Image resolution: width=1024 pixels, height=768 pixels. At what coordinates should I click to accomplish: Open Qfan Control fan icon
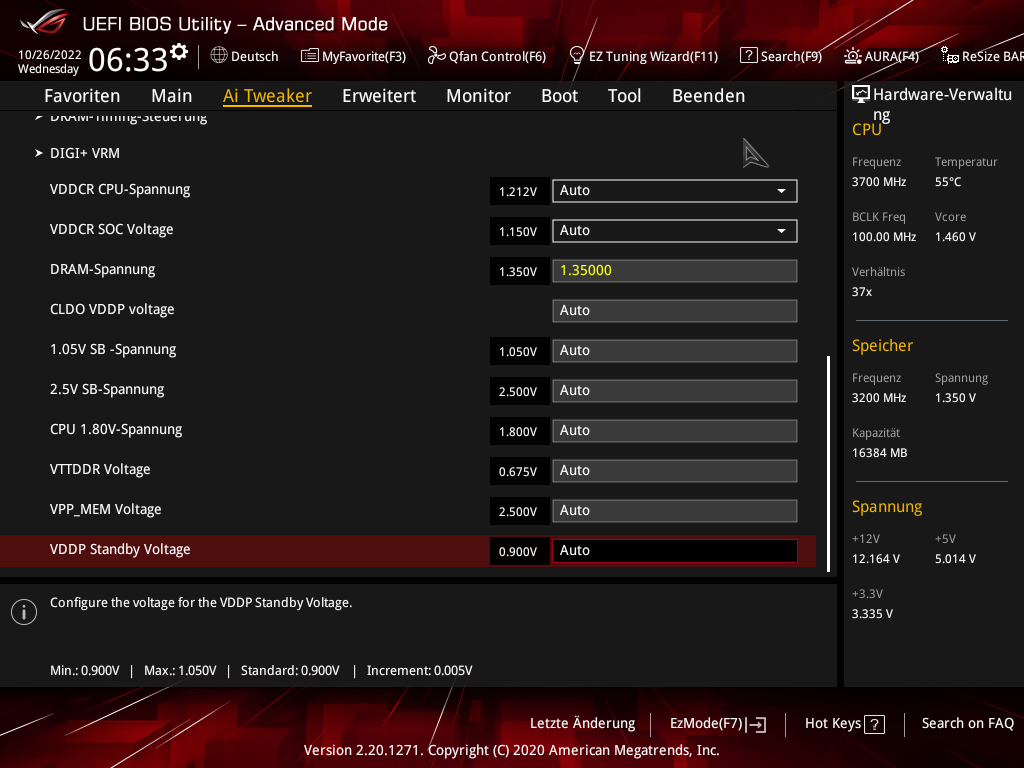click(436, 56)
